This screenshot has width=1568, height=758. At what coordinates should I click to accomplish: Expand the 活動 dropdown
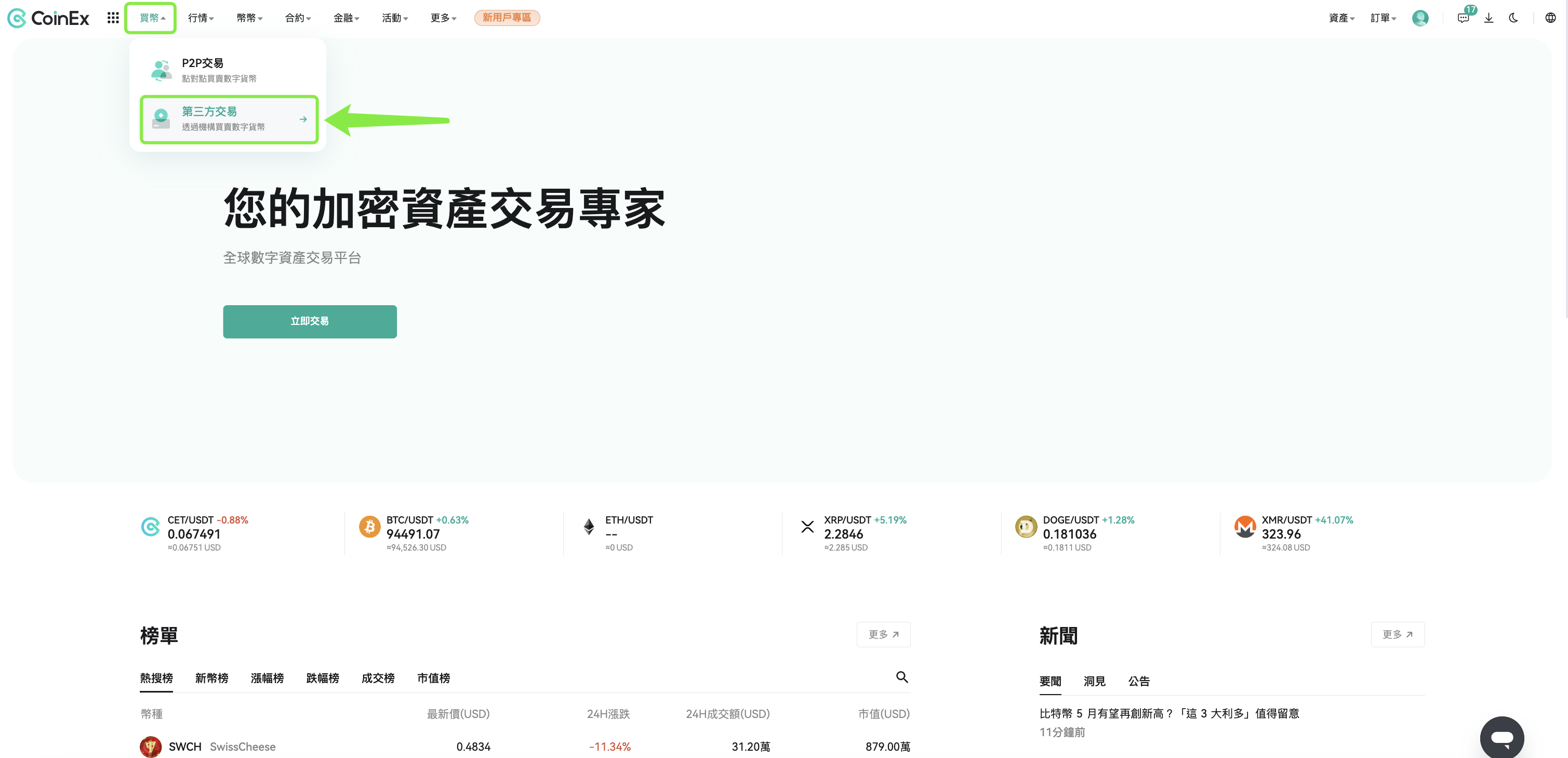395,18
